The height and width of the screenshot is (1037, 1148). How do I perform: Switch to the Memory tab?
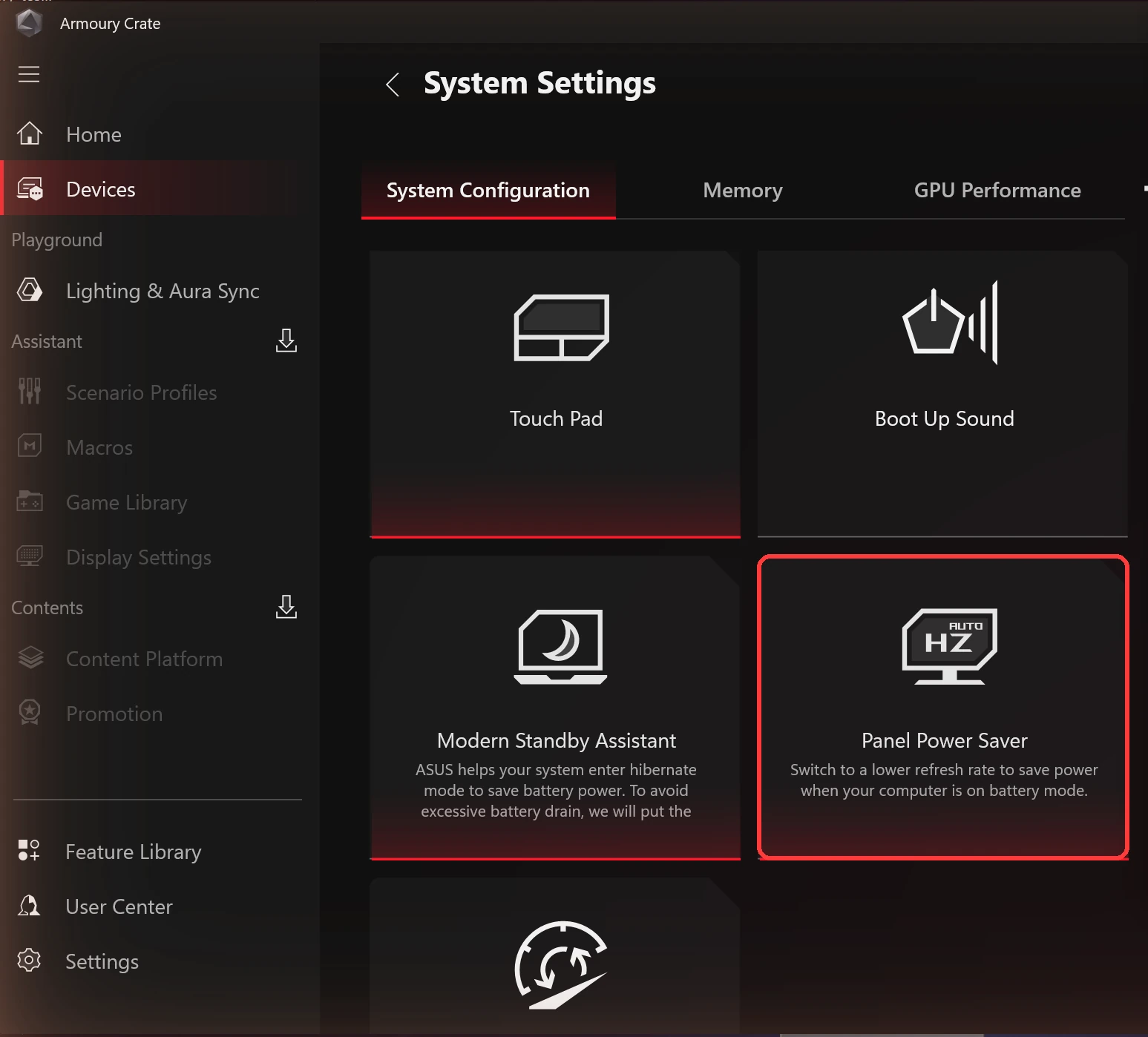point(743,191)
